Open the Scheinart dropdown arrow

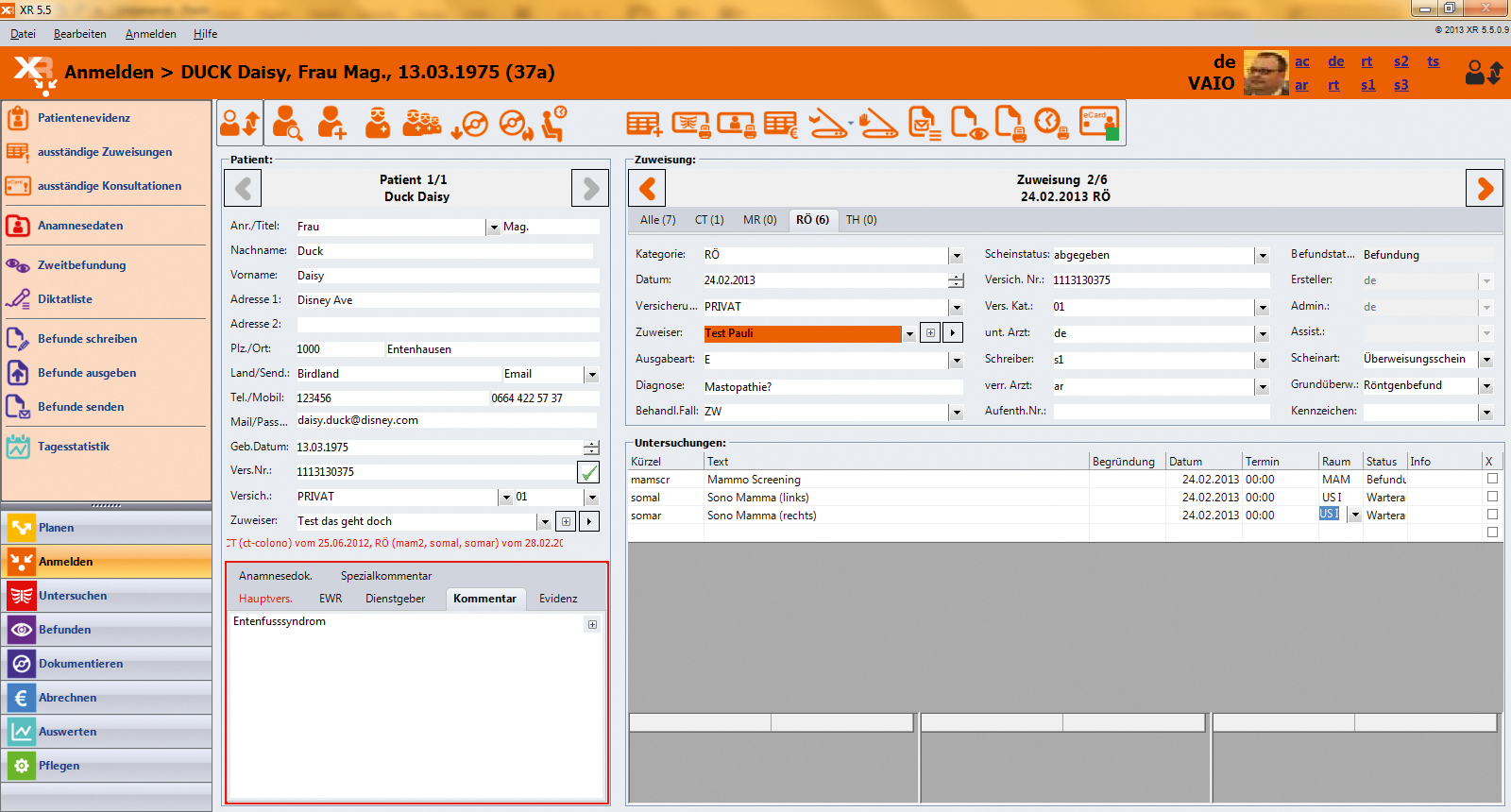(1486, 360)
